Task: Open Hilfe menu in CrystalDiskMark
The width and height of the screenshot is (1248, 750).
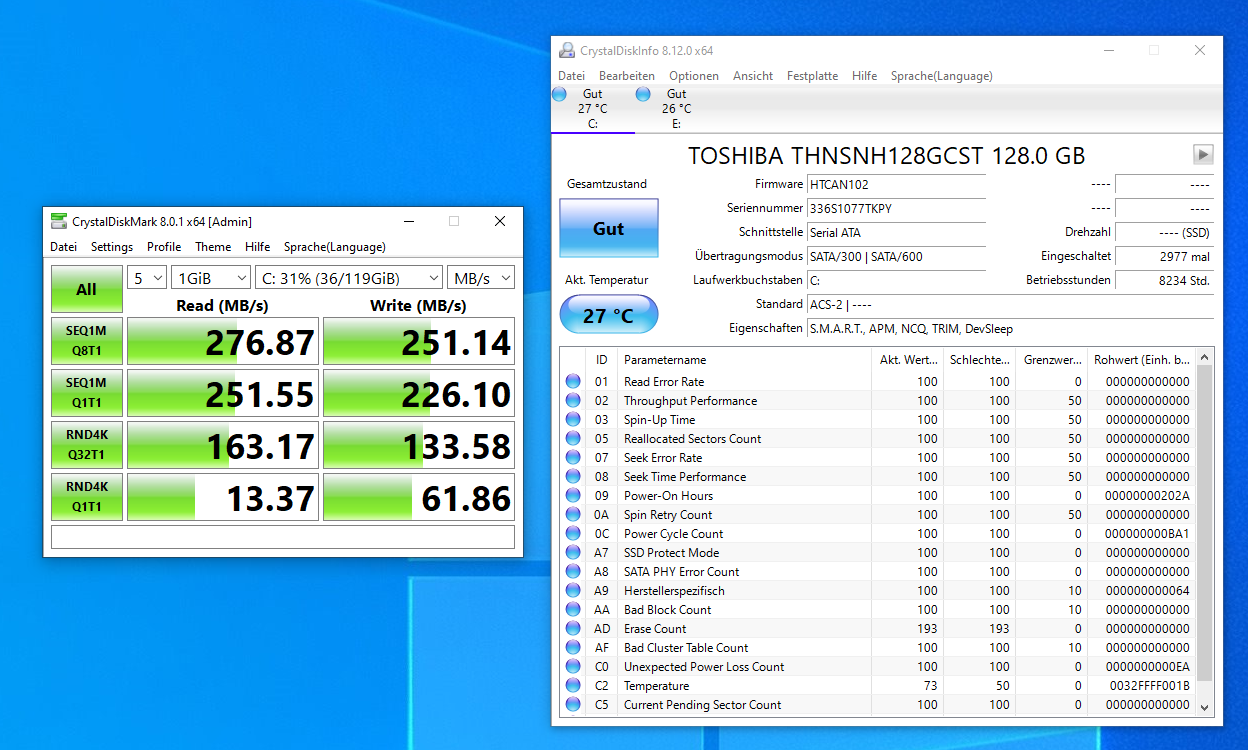Action: (257, 247)
